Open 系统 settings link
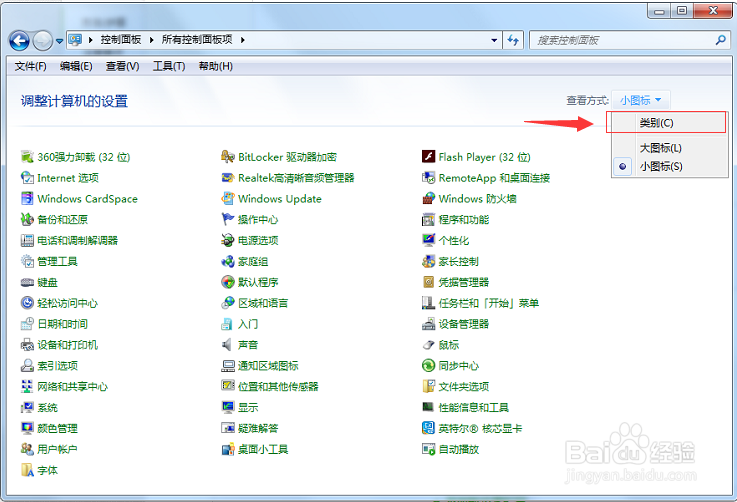Image resolution: width=737 pixels, height=502 pixels. tap(47, 408)
